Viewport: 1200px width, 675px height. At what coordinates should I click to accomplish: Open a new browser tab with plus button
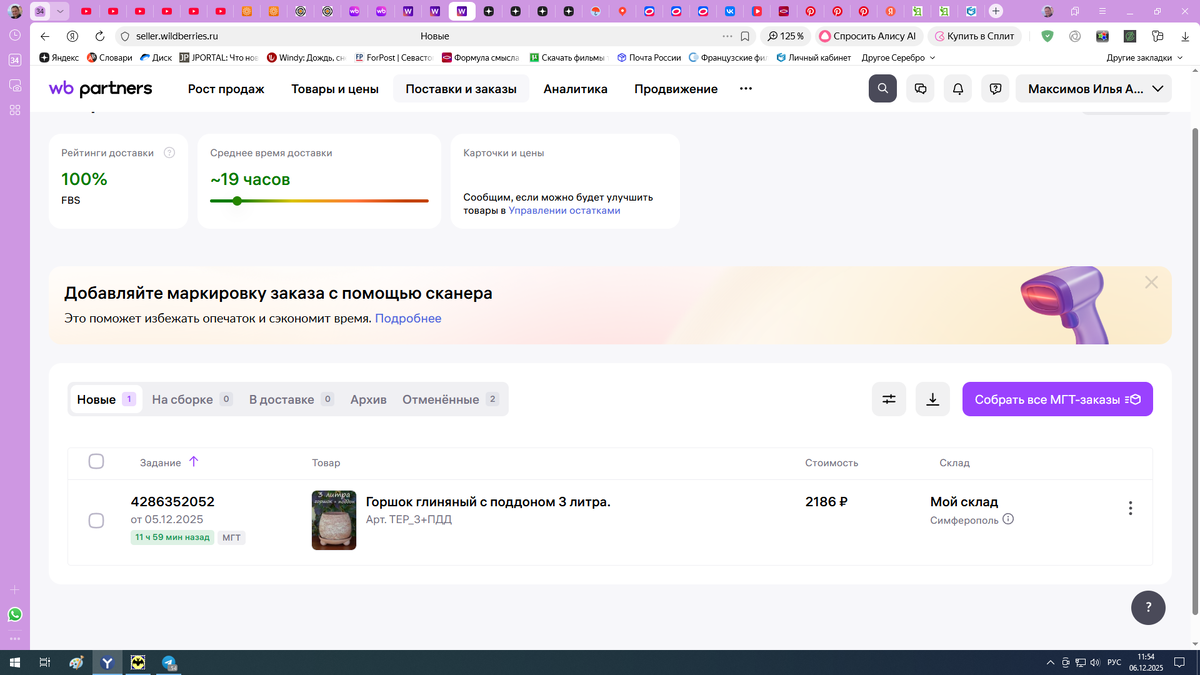tap(996, 11)
